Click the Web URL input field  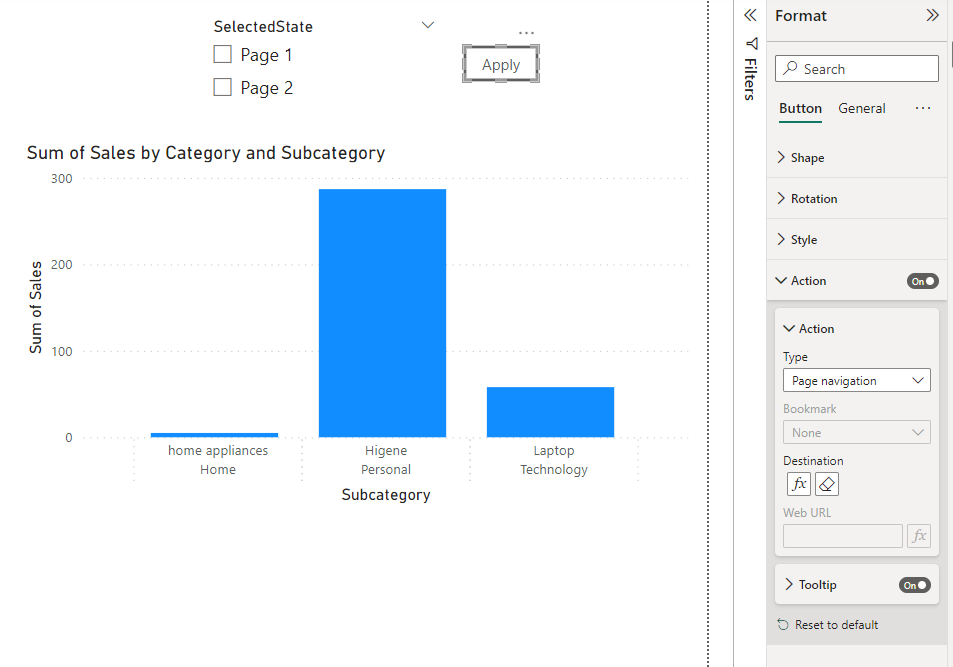coord(842,536)
